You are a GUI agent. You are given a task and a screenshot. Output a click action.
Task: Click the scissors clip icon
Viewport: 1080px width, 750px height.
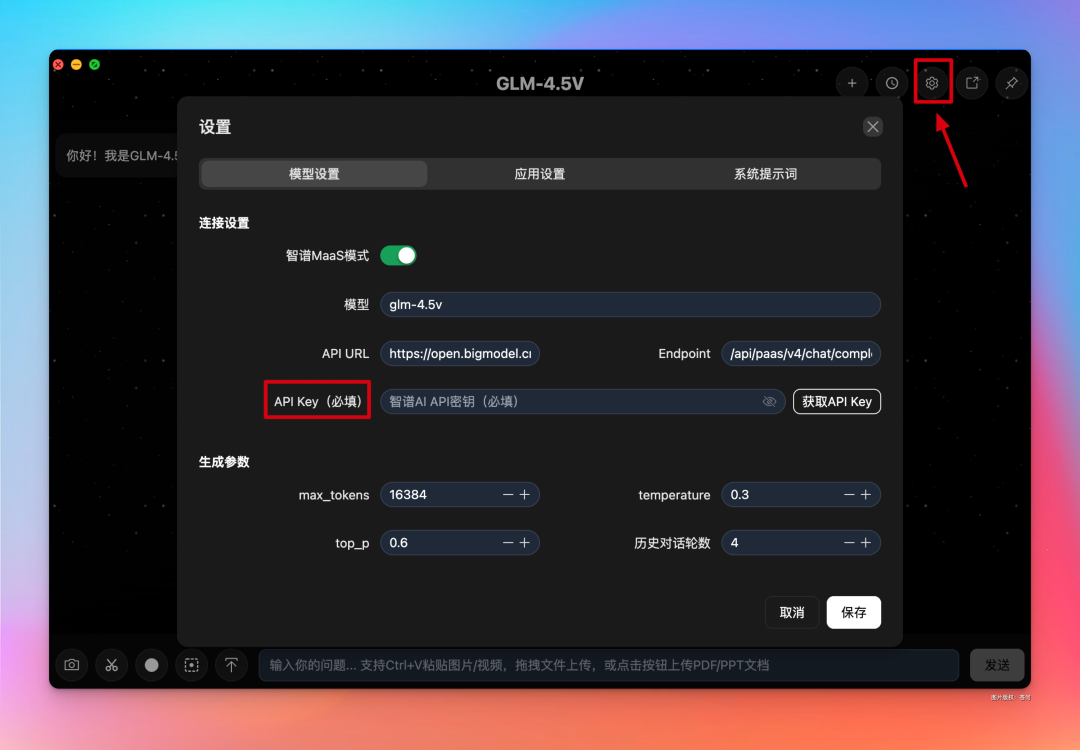(112, 665)
